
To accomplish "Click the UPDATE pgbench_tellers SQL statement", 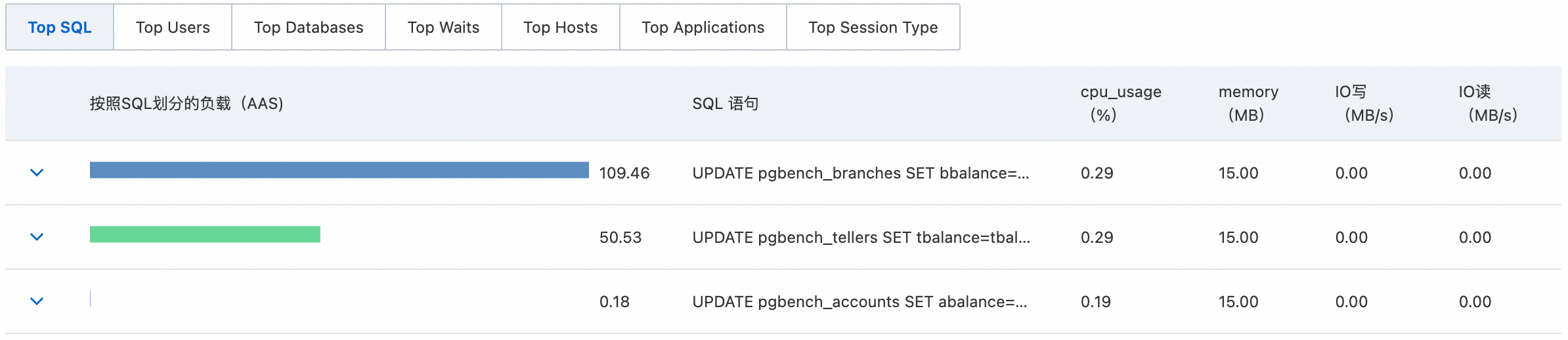I will tap(861, 238).
